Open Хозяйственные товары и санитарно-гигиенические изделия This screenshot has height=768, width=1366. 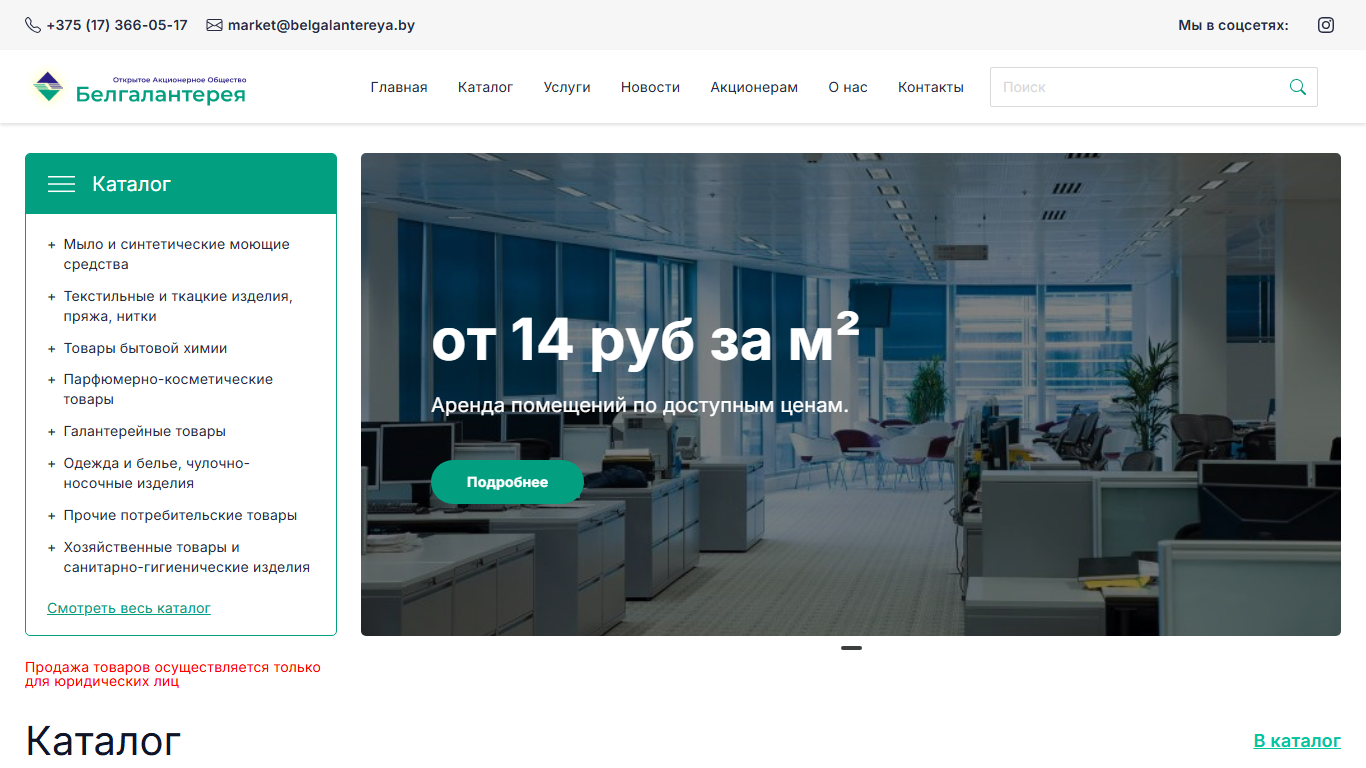point(187,557)
